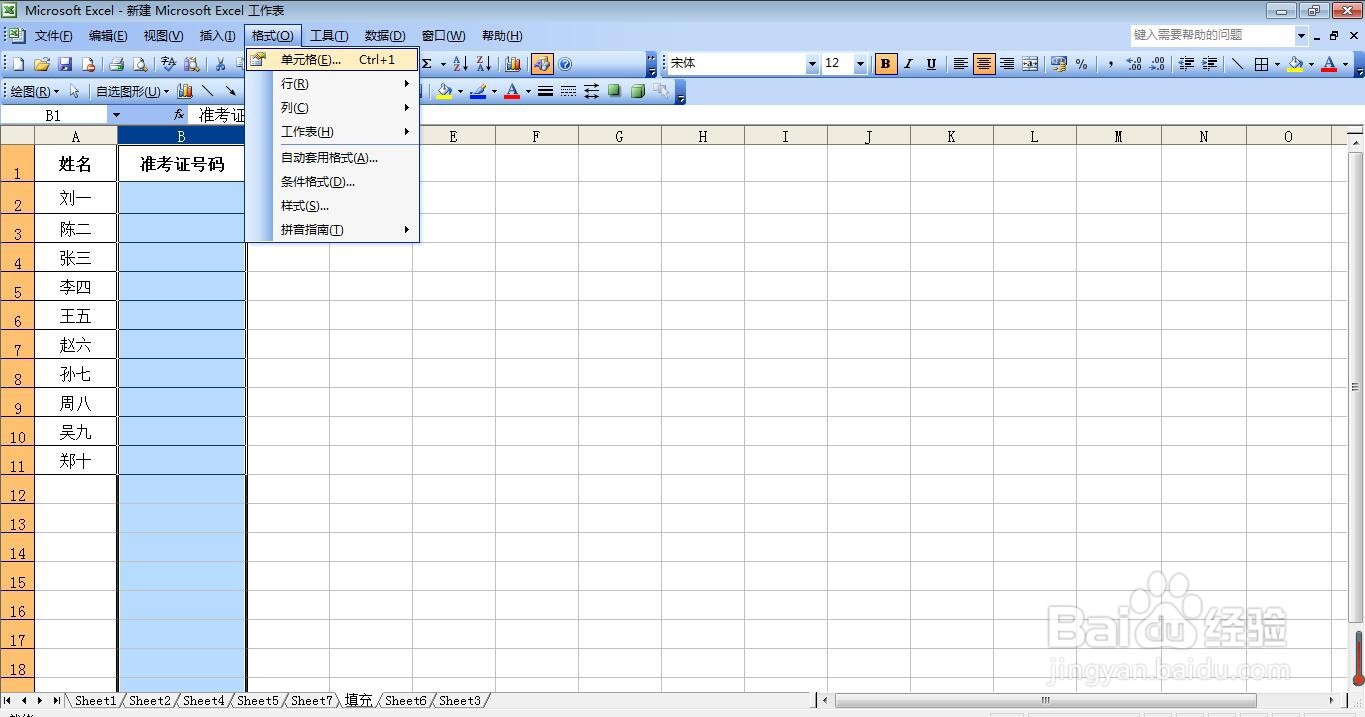Click the Line Color brush swatch in drawing toolbar
The height and width of the screenshot is (717, 1365).
[x=478, y=91]
